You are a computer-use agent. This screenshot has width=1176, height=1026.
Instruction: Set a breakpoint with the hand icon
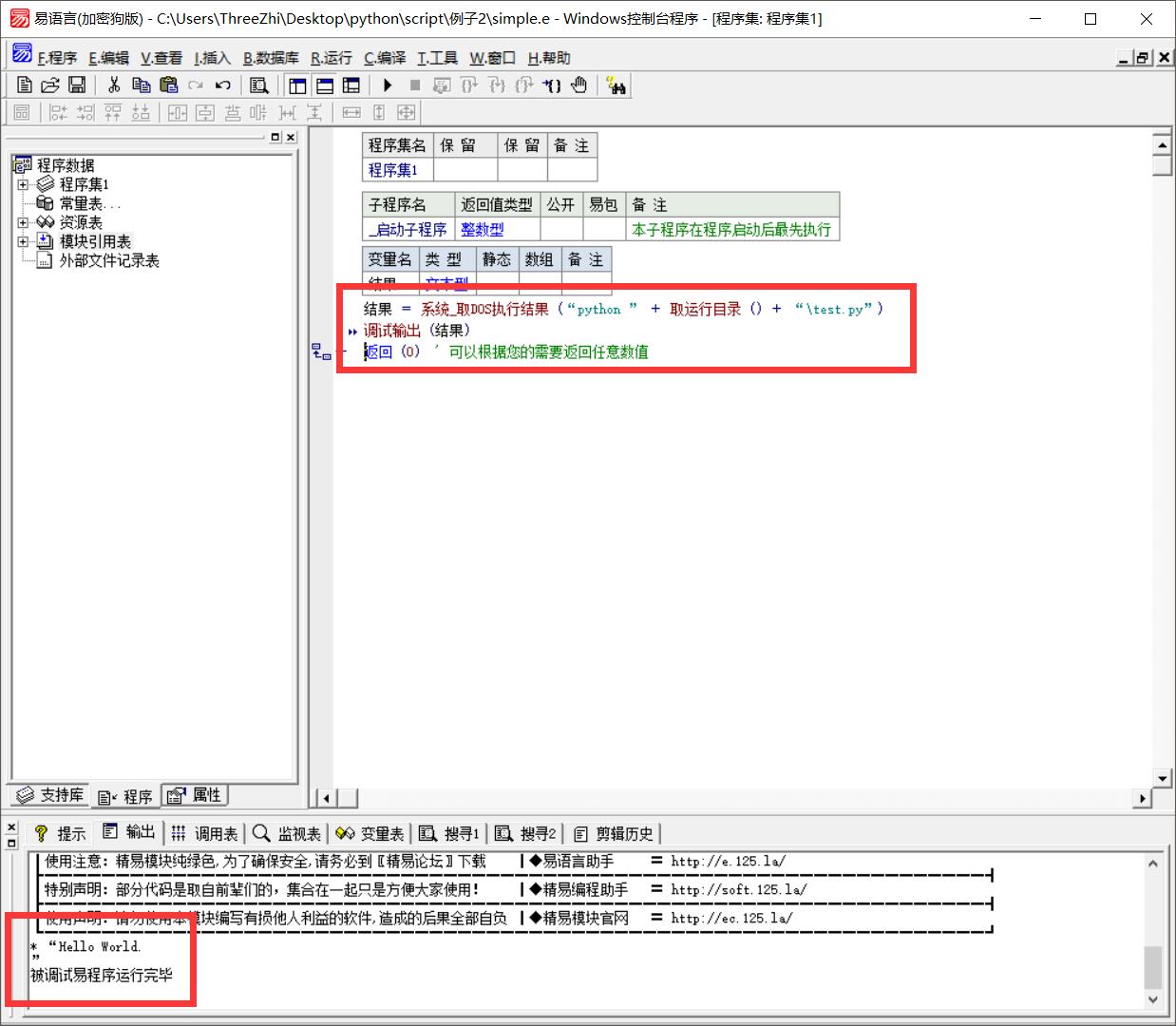point(579,85)
